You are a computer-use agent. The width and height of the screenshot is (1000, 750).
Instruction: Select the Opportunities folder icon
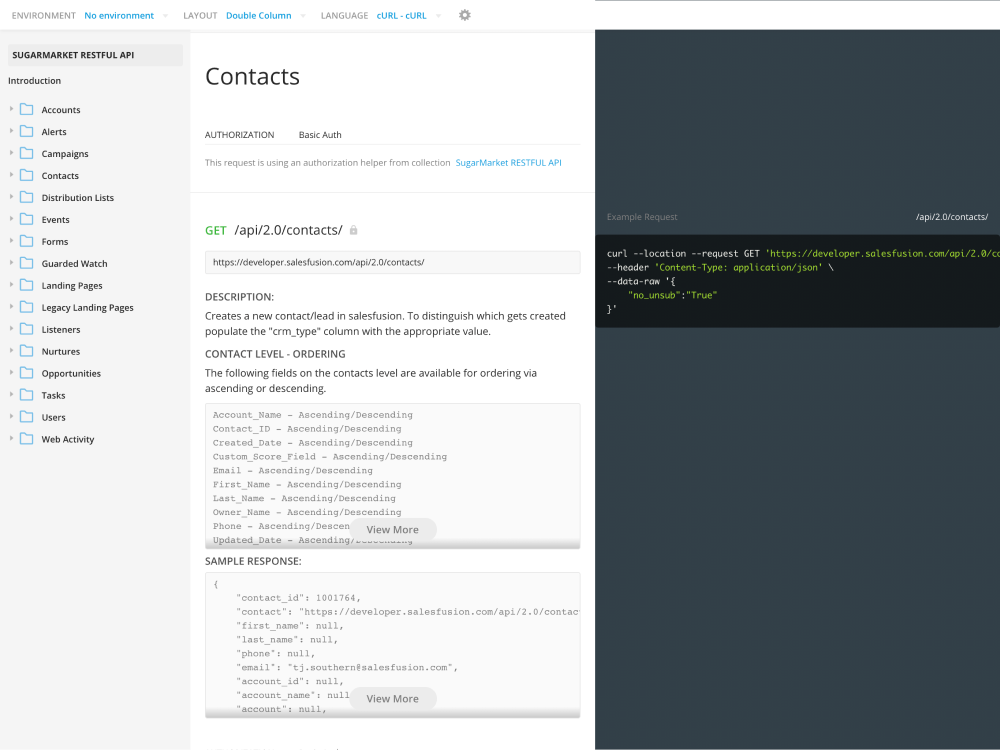click(26, 373)
